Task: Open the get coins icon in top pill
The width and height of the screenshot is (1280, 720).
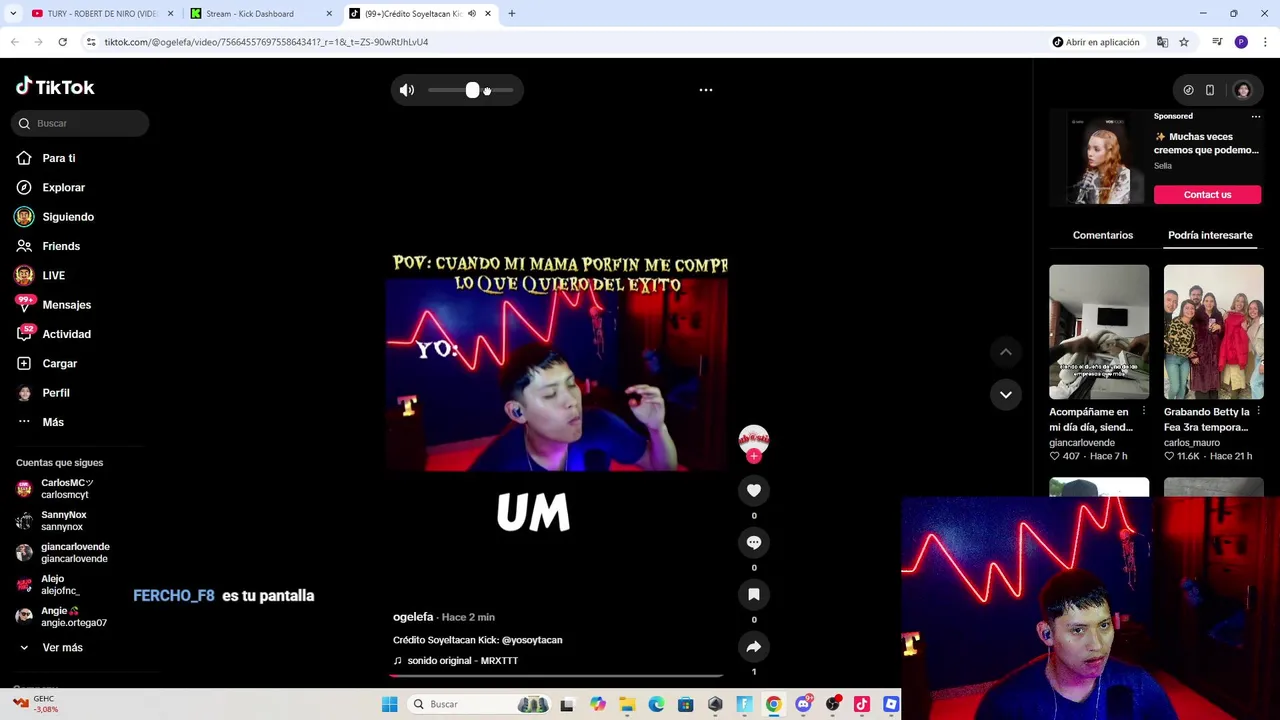Action: point(1188,90)
